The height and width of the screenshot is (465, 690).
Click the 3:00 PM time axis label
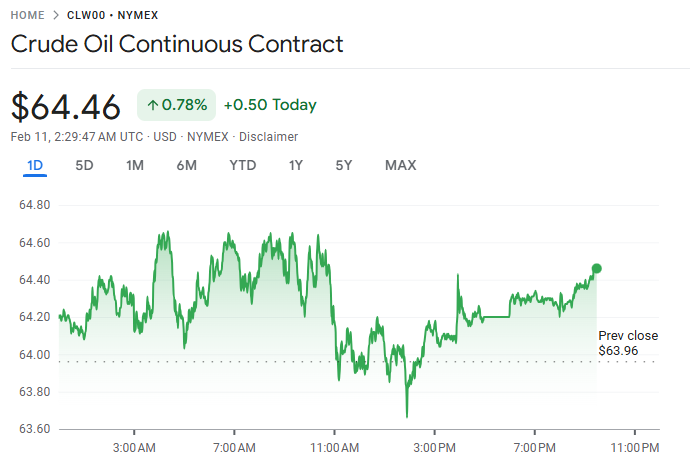[435, 446]
